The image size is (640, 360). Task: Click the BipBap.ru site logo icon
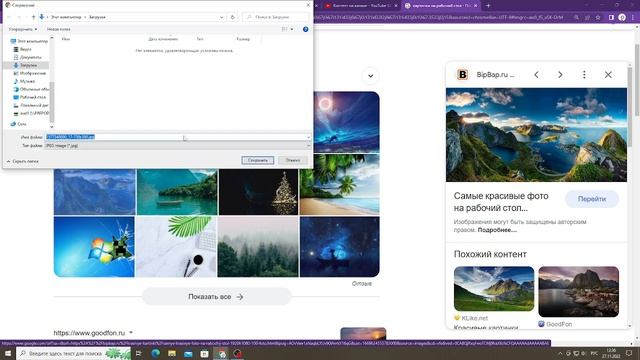(462, 75)
